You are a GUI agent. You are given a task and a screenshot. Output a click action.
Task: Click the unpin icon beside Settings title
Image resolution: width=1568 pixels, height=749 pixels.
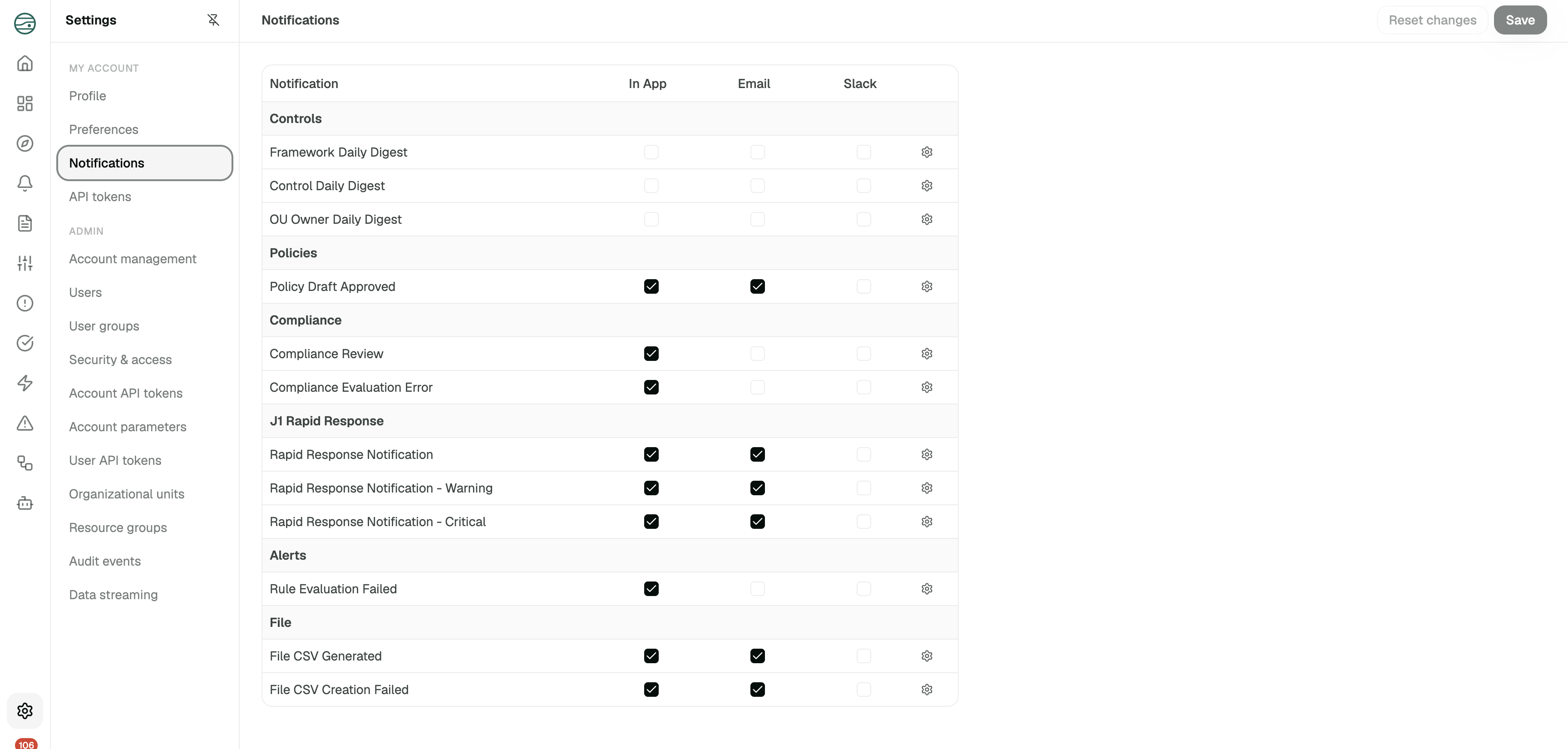pyautogui.click(x=213, y=20)
